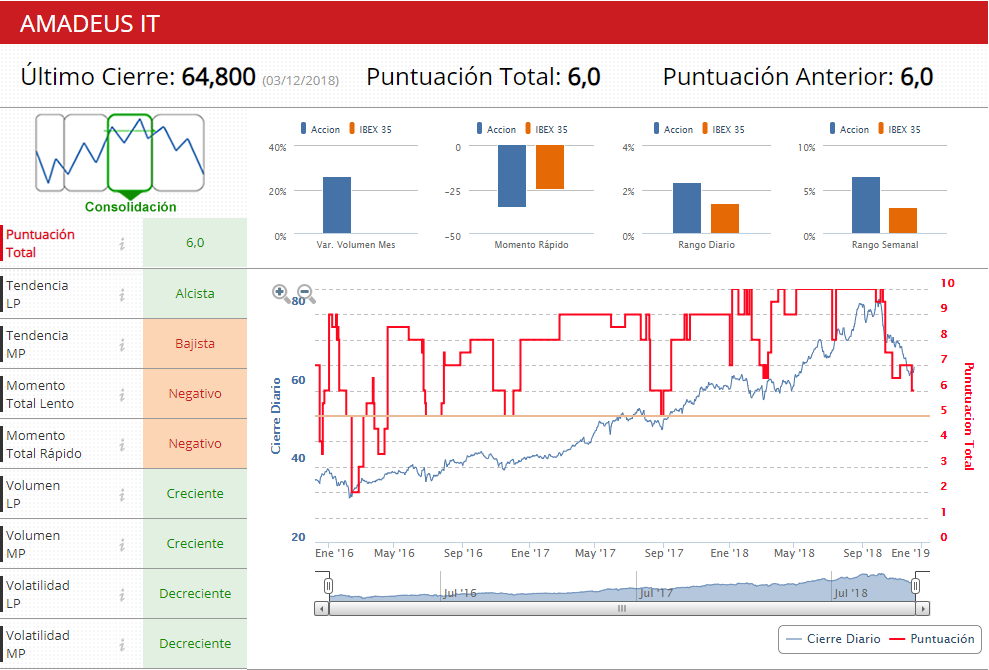Toggle Accion legend in Var. Volumen Mes chart

320,129
